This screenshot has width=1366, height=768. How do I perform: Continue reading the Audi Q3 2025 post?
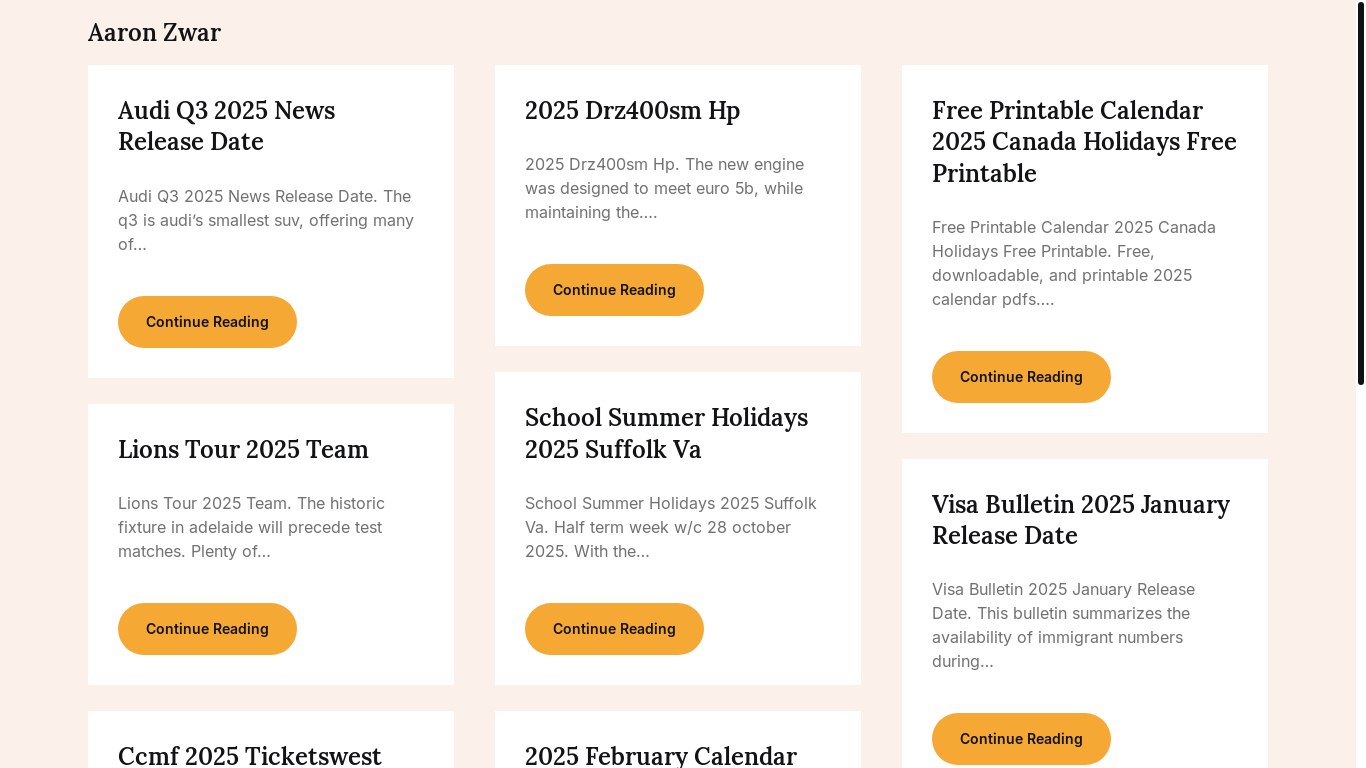(207, 322)
